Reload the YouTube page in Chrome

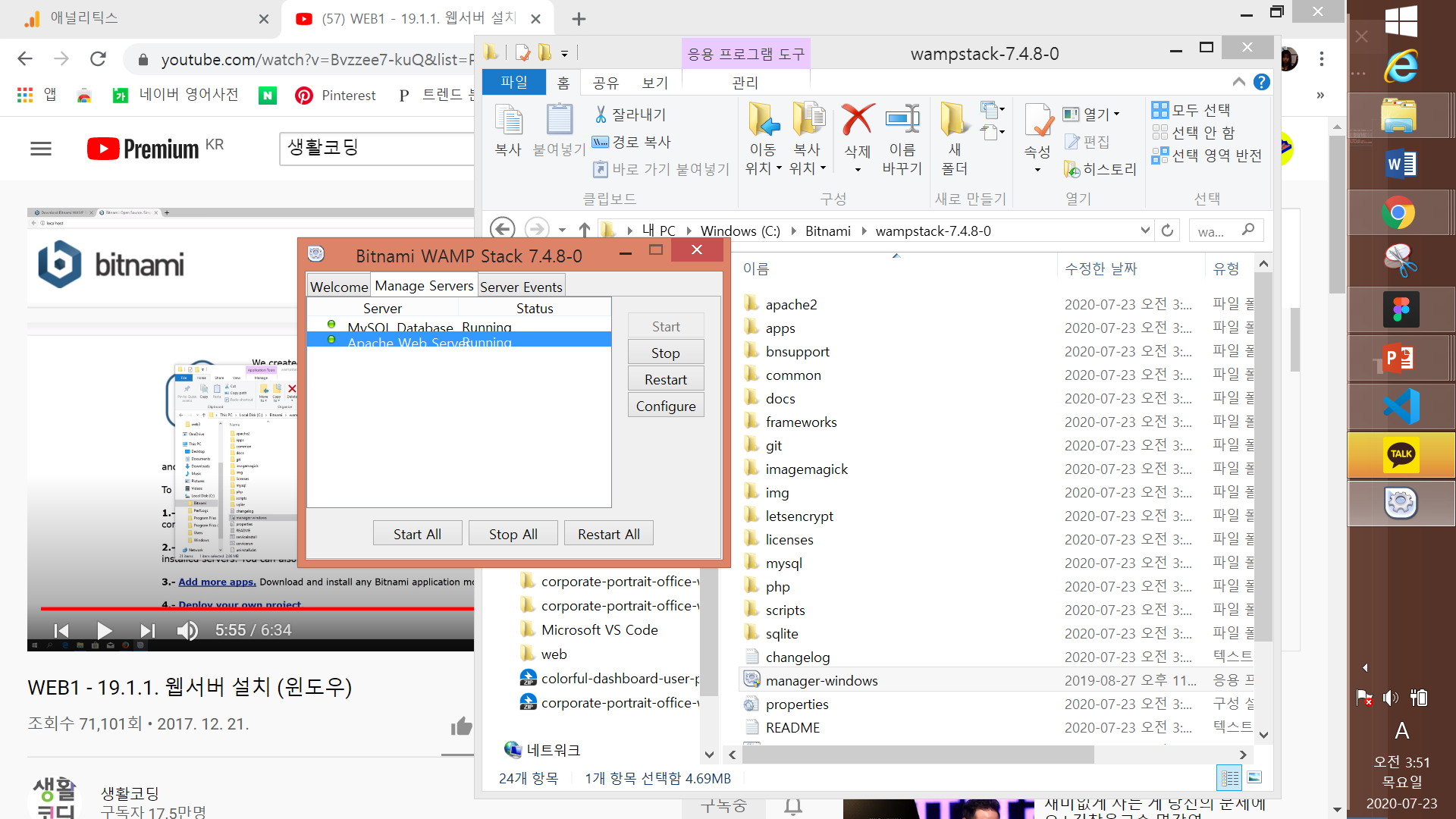pyautogui.click(x=98, y=59)
